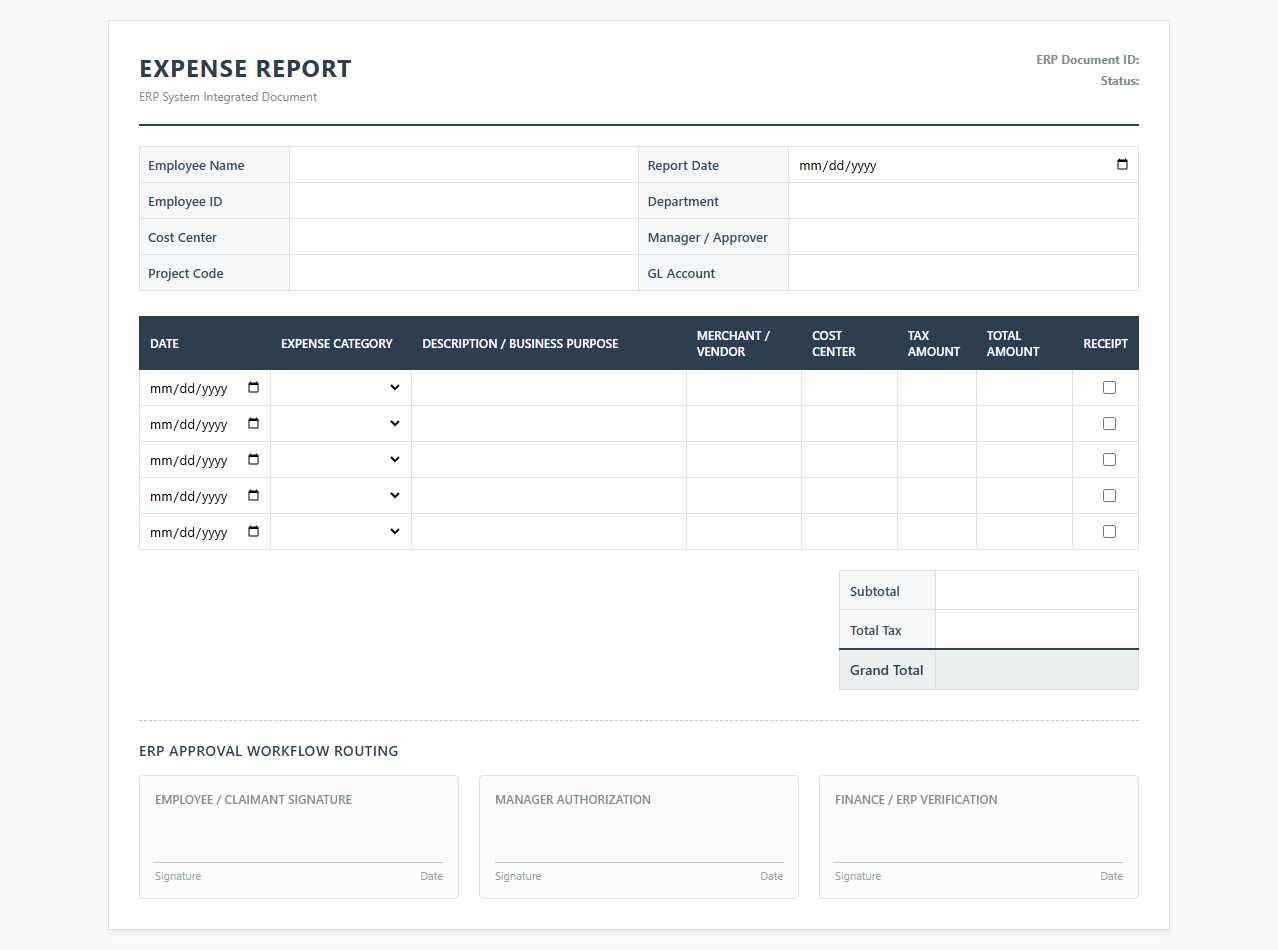This screenshot has height=950, width=1278.
Task: Click the Report Date mm/dd/yyyy text
Action: pos(838,166)
